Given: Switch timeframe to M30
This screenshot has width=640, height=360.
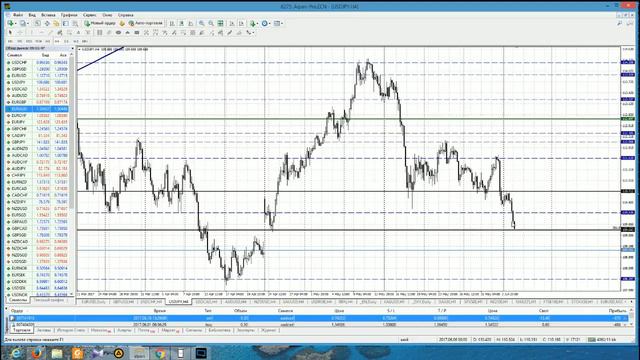Looking at the screenshot, I should [38, 41].
